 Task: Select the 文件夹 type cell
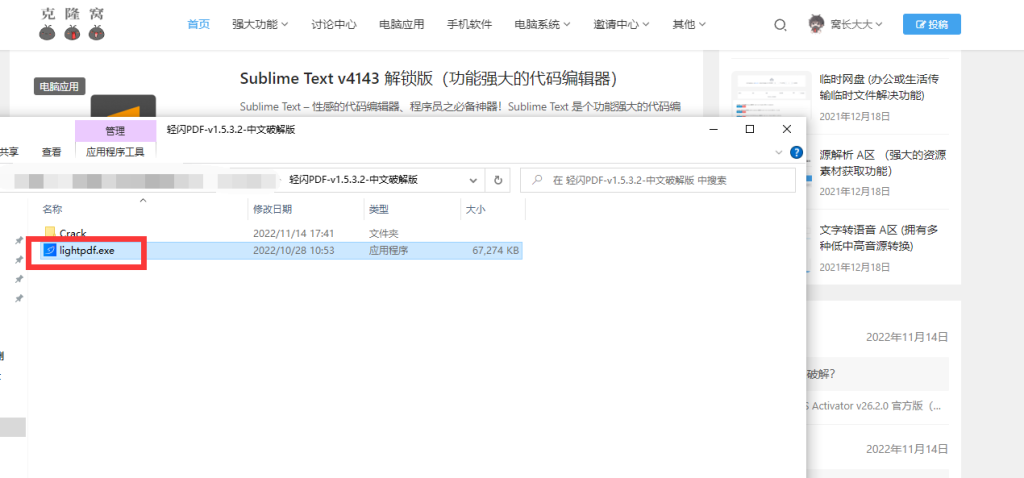pos(383,233)
